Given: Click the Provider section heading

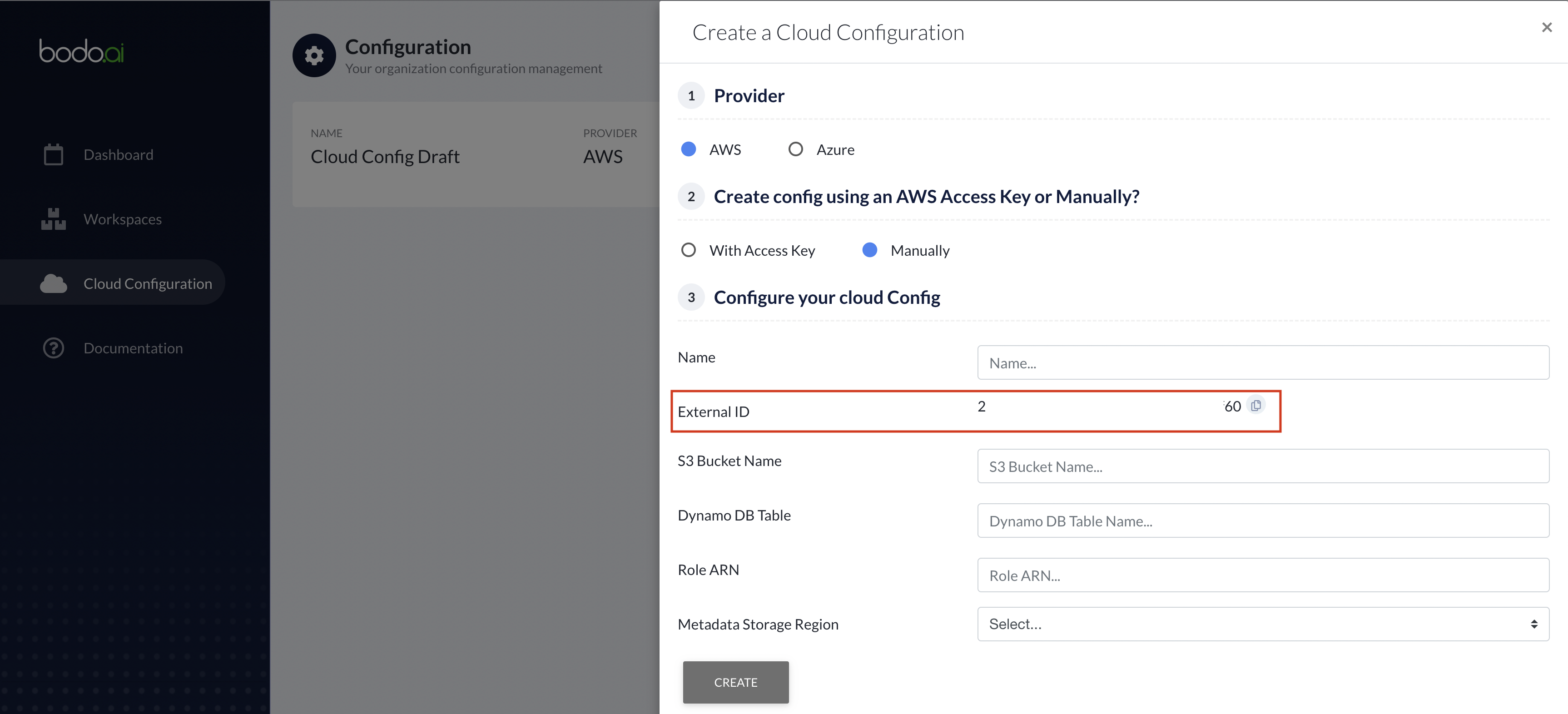Looking at the screenshot, I should click(749, 95).
